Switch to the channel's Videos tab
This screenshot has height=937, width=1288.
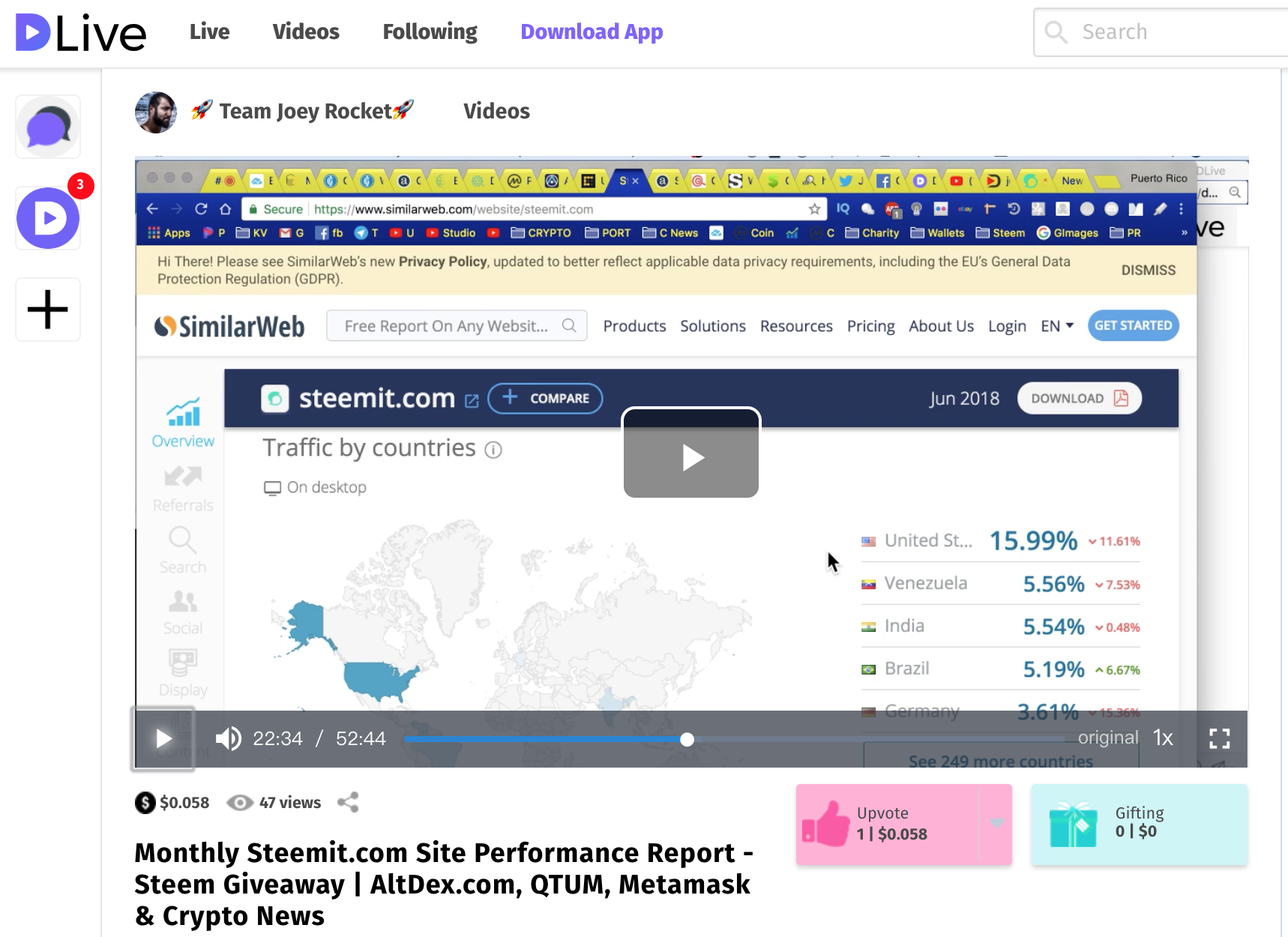[x=496, y=111]
